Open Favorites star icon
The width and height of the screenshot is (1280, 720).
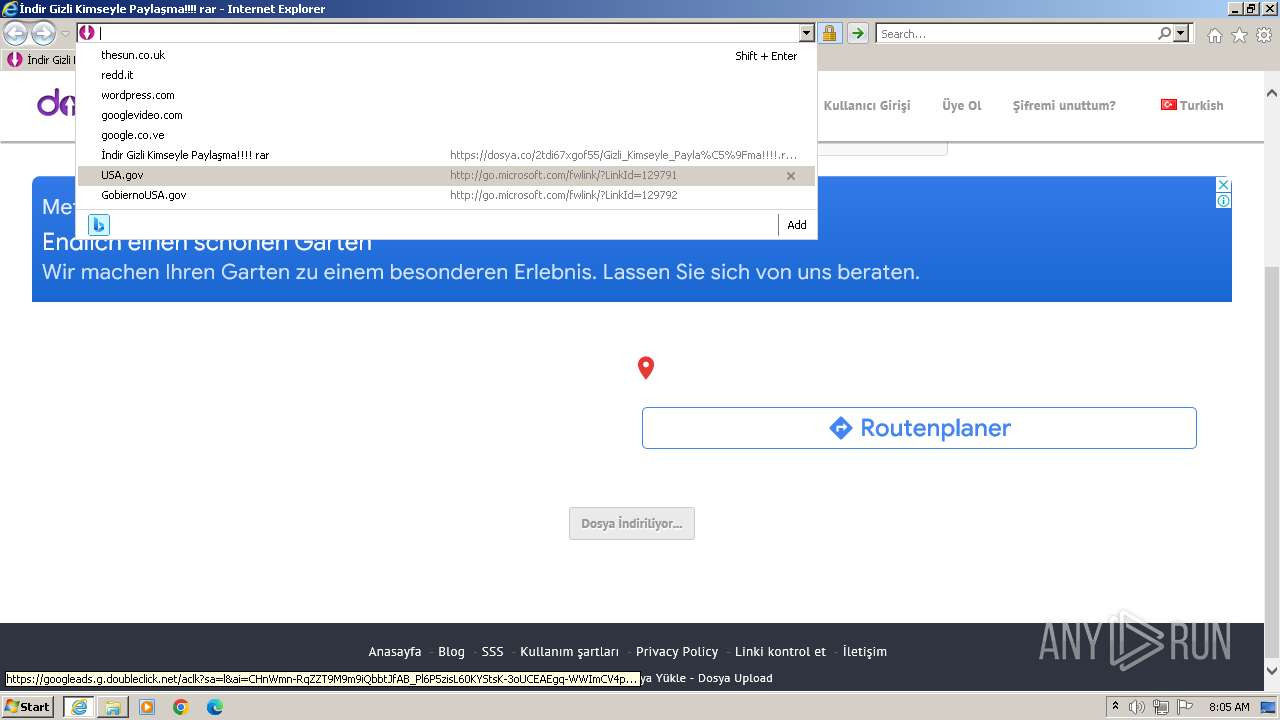point(1239,35)
